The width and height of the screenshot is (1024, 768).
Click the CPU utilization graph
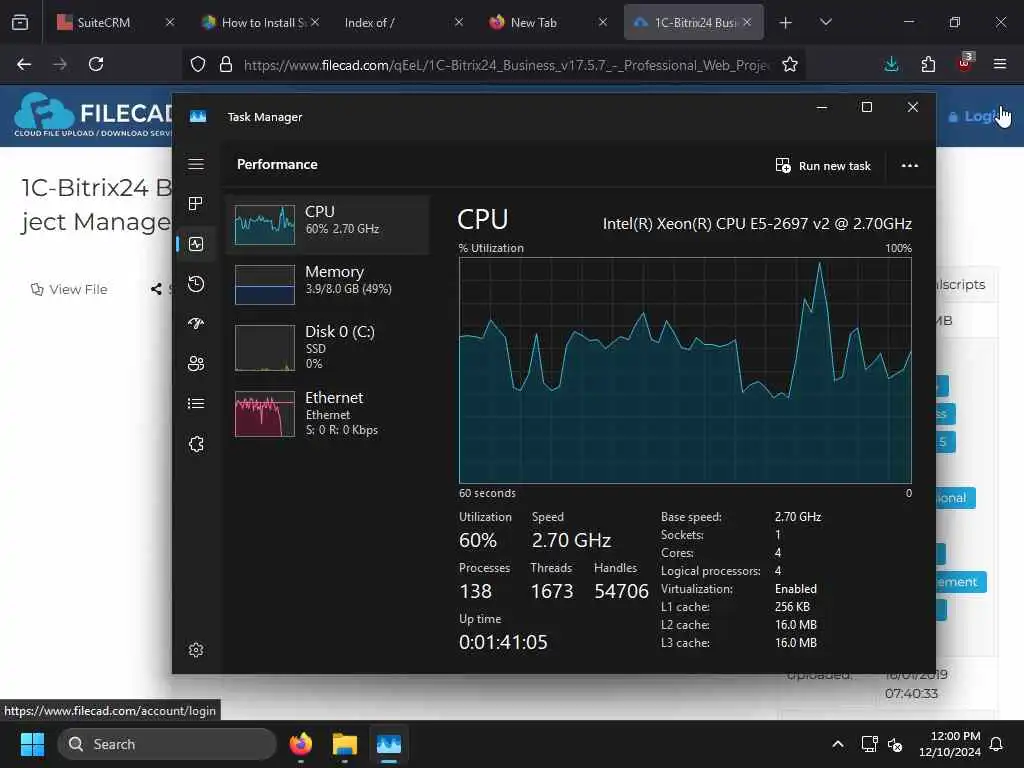pyautogui.click(x=685, y=370)
